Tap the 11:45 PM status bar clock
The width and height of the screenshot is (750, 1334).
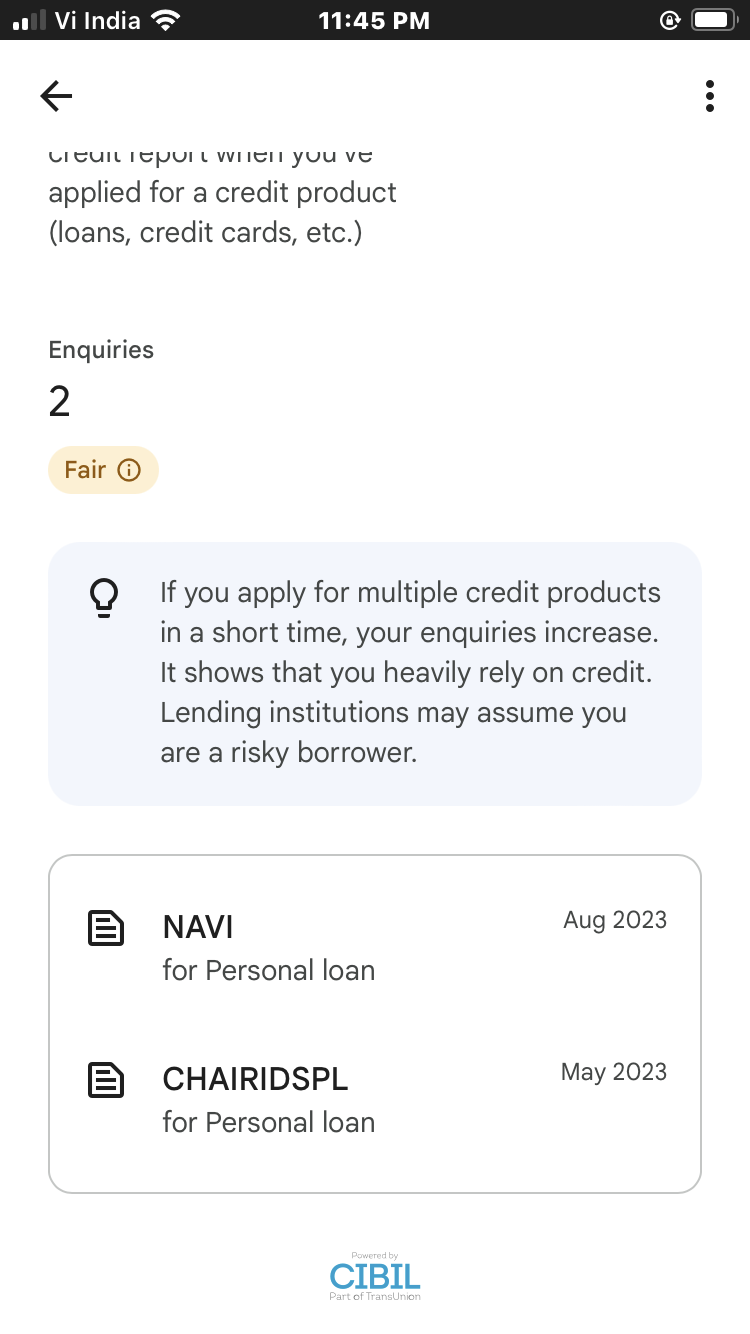click(x=374, y=20)
